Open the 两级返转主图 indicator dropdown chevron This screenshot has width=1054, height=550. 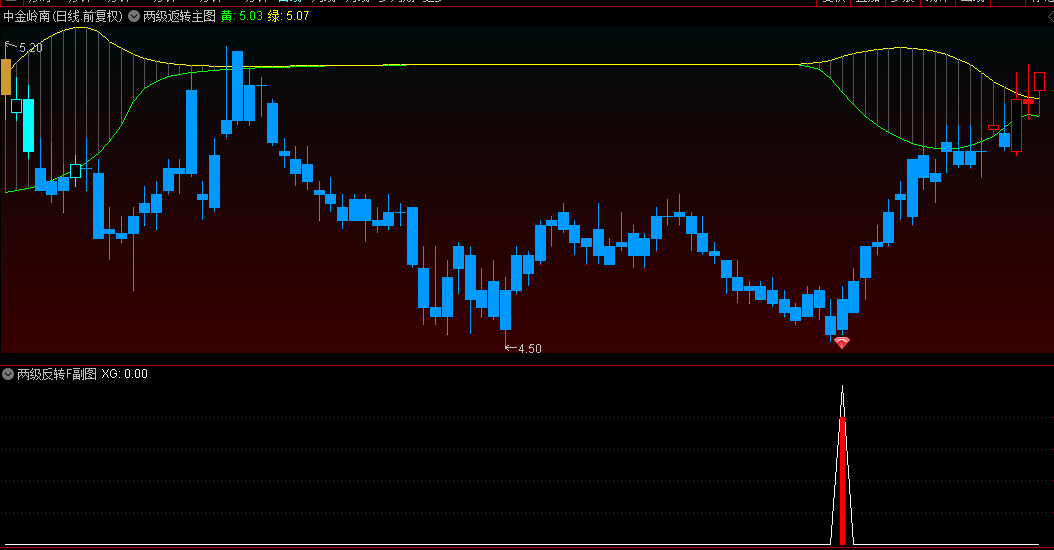tap(134, 16)
